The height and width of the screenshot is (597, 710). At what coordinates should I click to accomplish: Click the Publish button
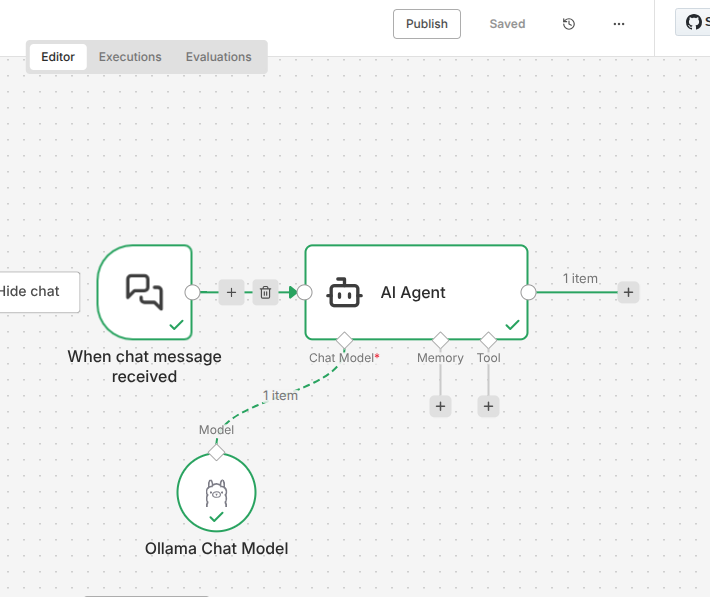427,24
